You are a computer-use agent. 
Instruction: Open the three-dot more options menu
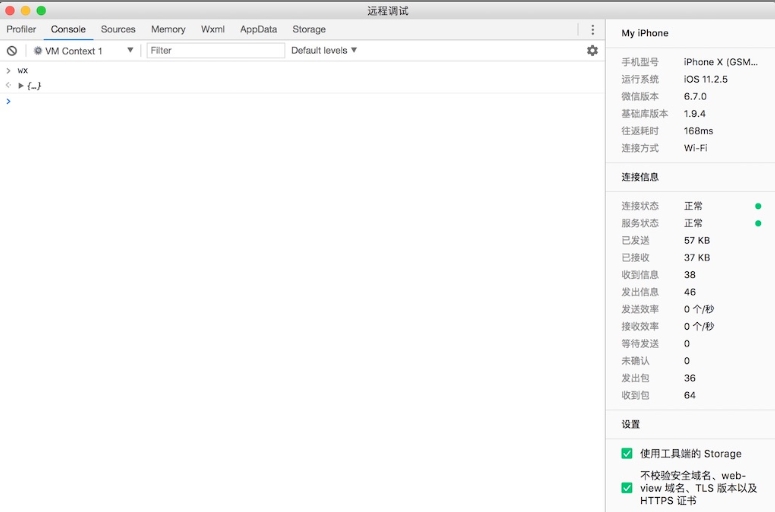tap(592, 30)
